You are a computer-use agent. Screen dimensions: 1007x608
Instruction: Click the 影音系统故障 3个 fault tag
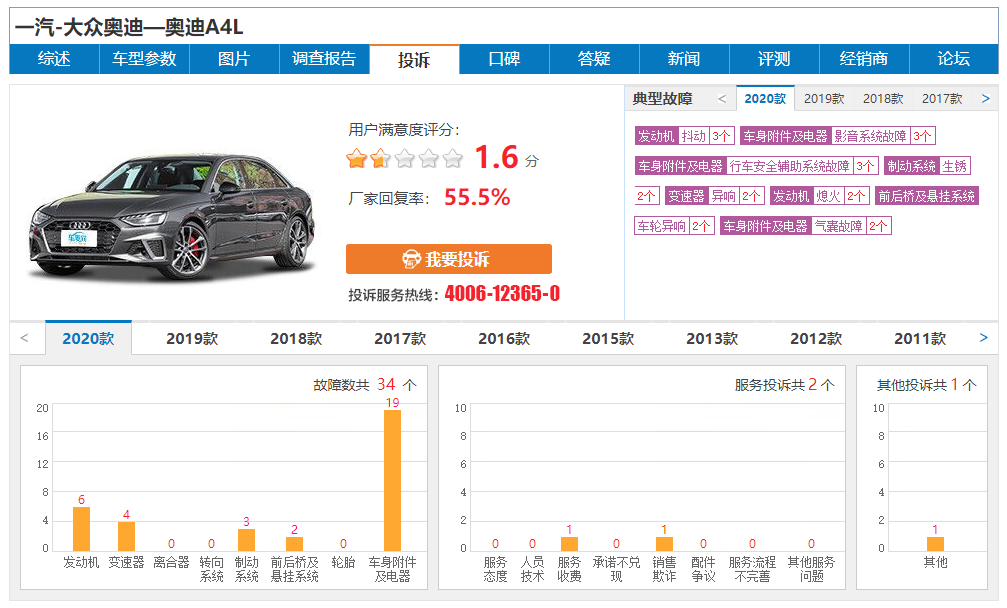click(837, 136)
